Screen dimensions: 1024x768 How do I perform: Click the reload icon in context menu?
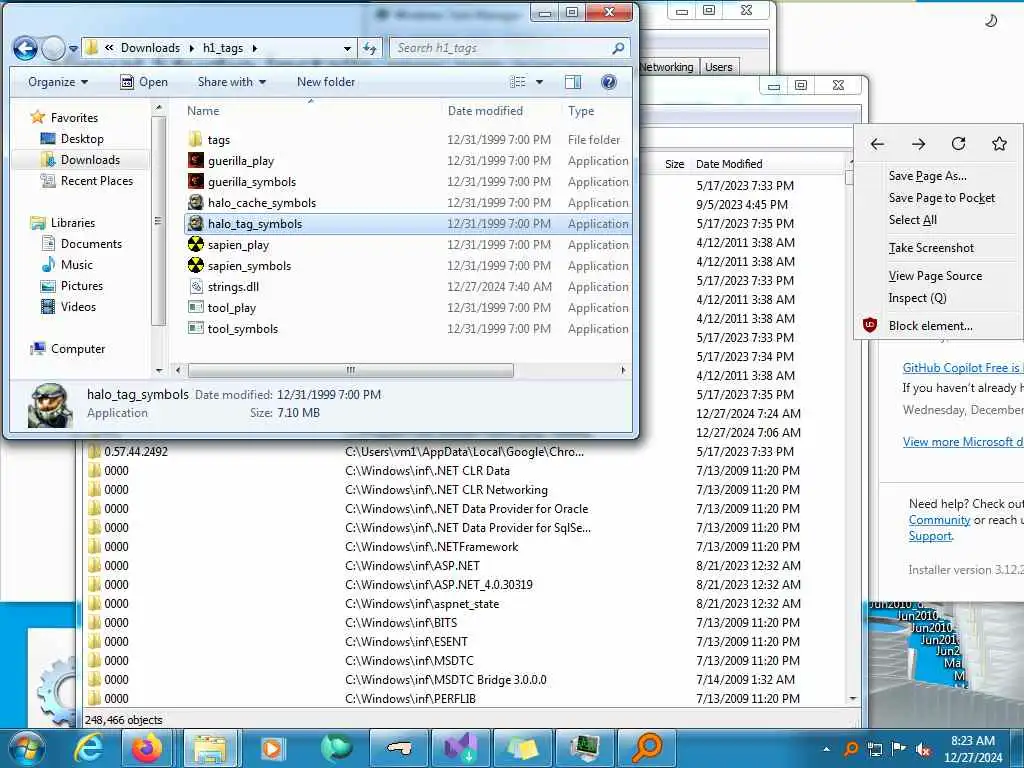[958, 144]
